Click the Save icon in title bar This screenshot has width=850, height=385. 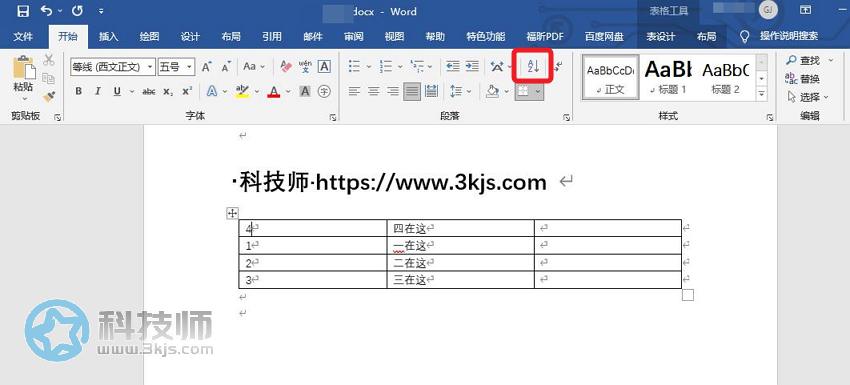point(23,10)
